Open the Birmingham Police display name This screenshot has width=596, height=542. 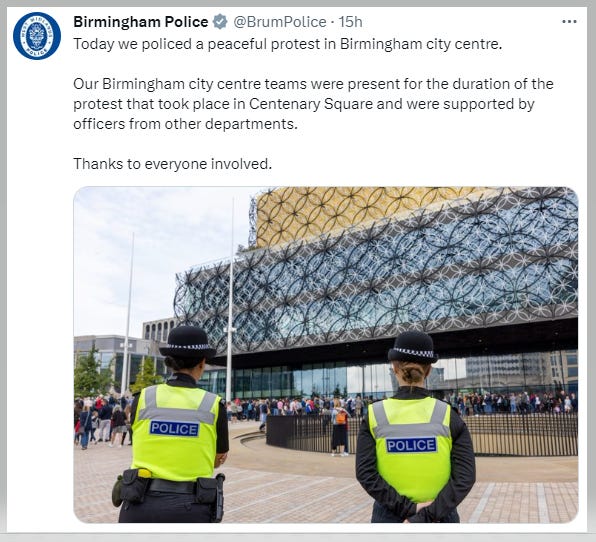pyautogui.click(x=141, y=22)
